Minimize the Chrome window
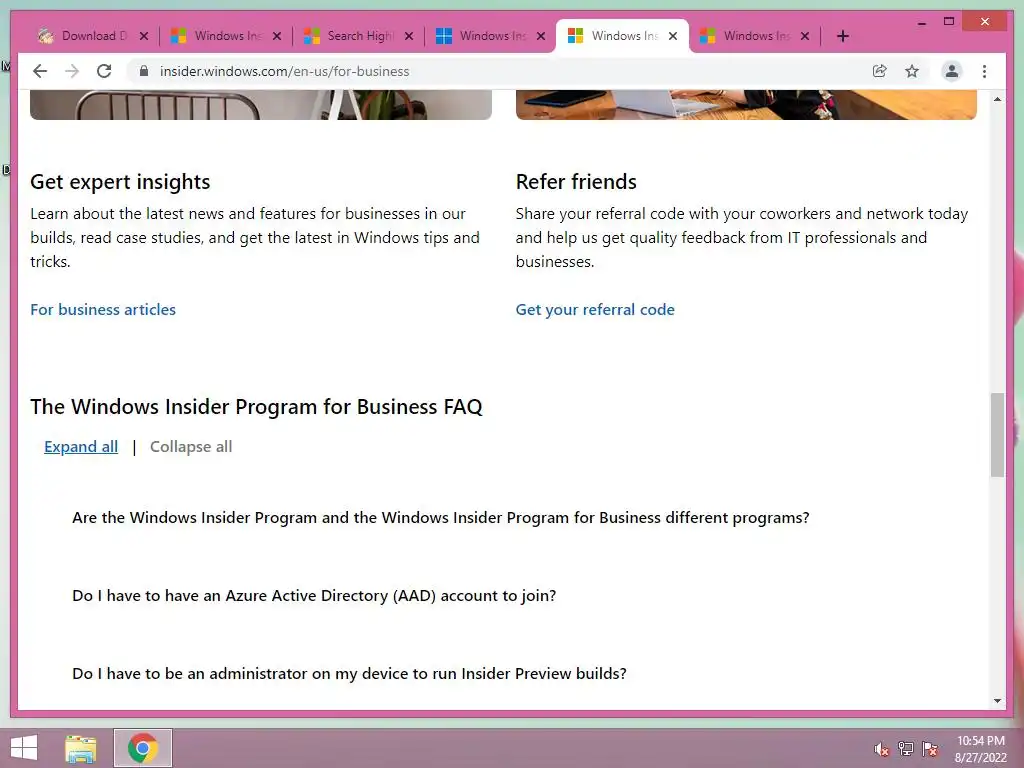The height and width of the screenshot is (768, 1024). pos(921,22)
